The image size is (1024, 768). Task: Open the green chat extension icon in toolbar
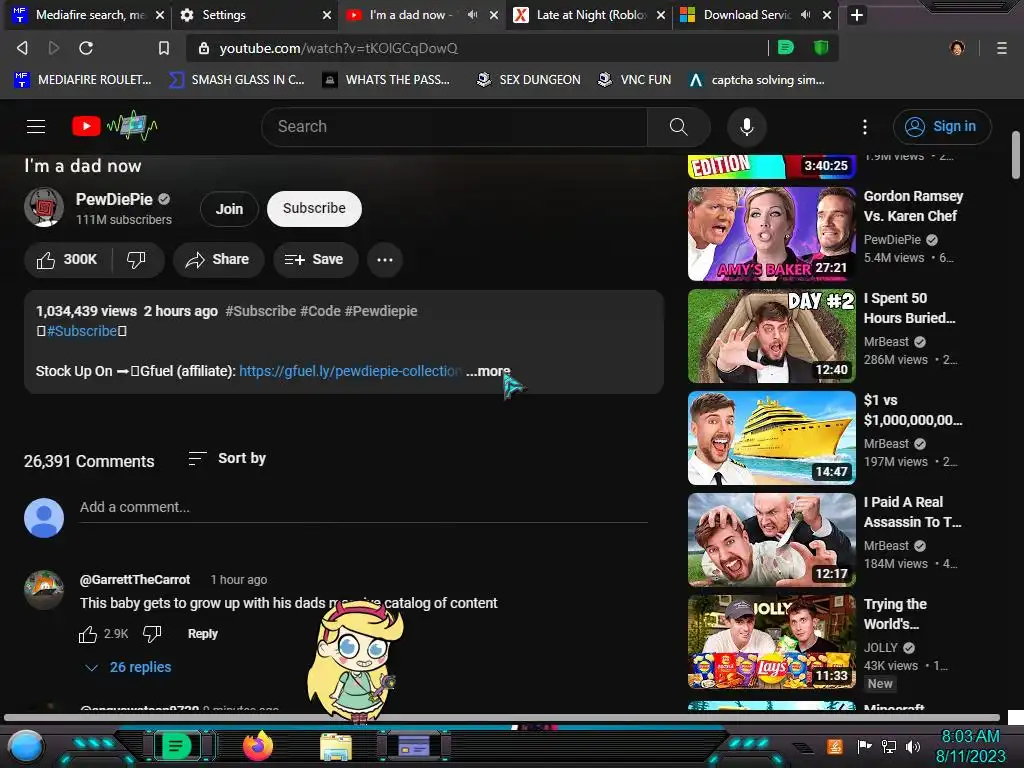pos(786,48)
